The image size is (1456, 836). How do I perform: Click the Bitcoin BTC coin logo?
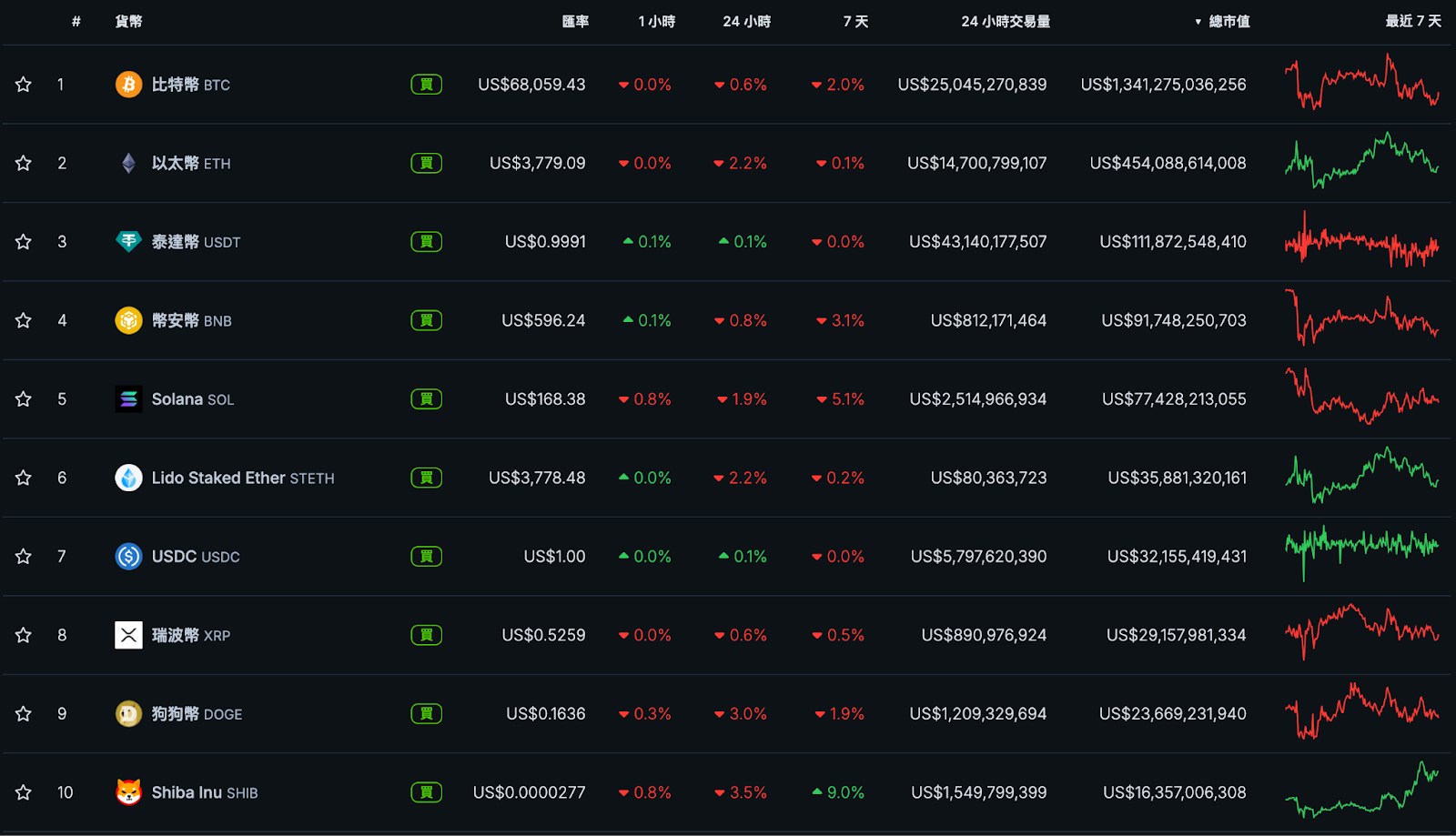coord(128,85)
